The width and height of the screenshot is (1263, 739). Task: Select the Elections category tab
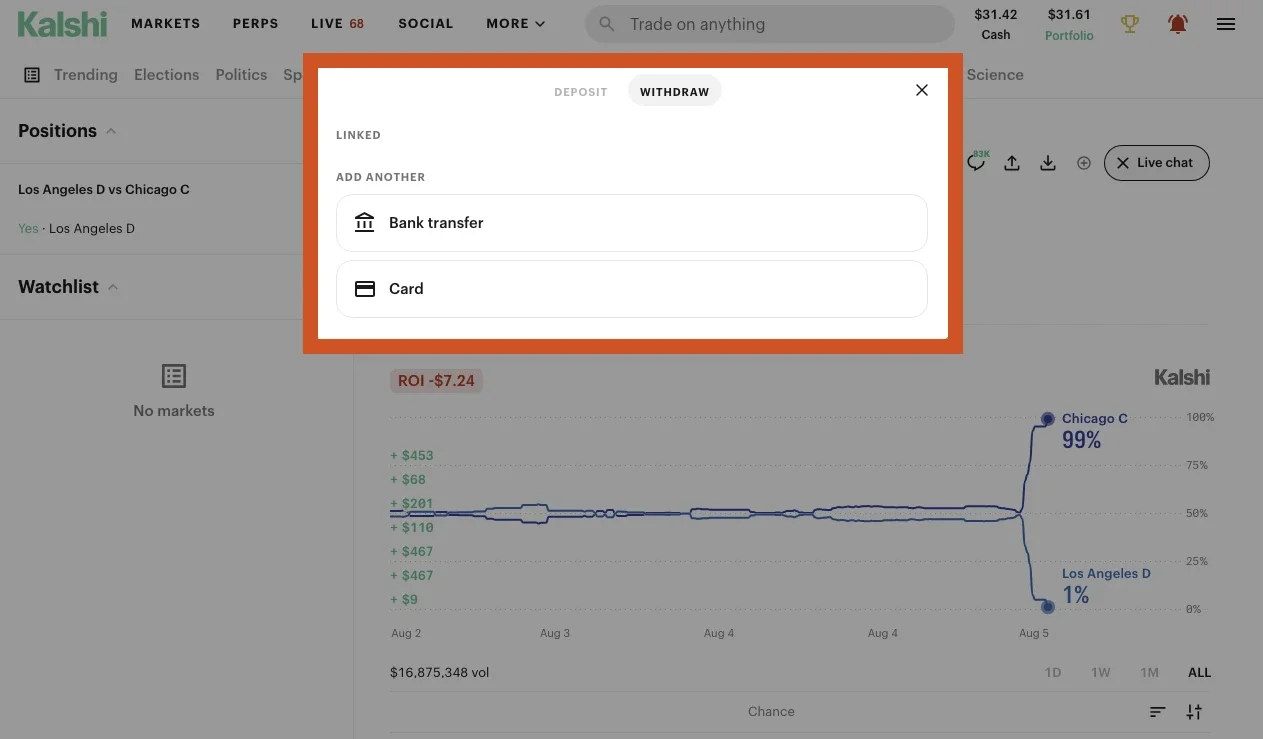pos(167,75)
